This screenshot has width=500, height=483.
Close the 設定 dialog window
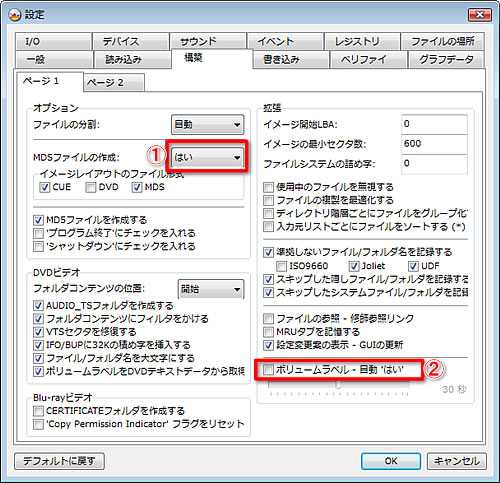[480, 15]
